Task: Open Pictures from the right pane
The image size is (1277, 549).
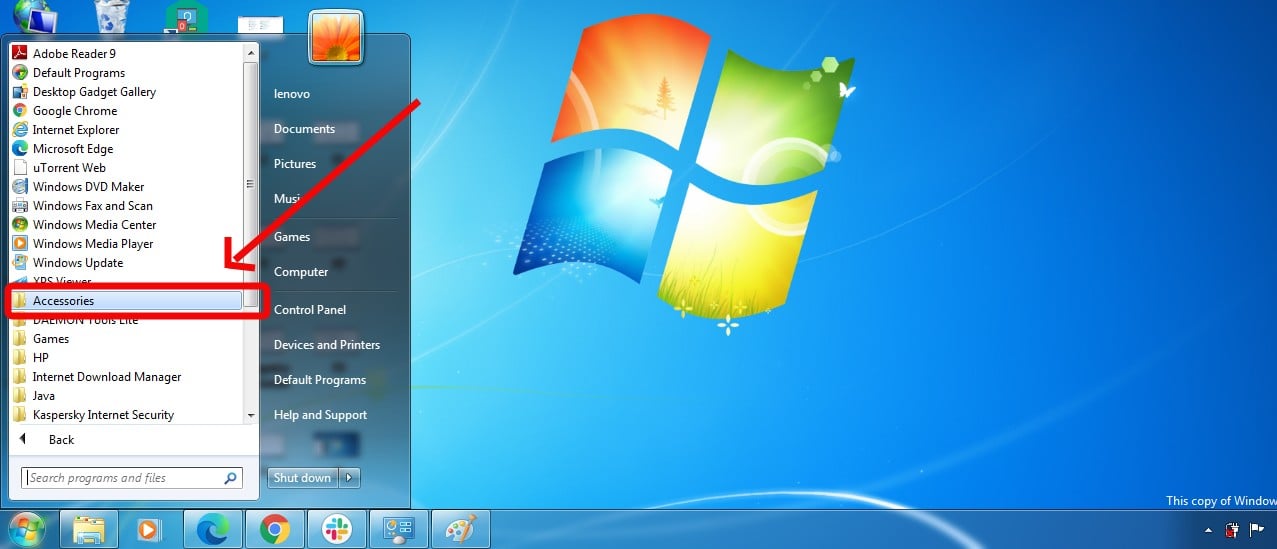Action: [295, 164]
